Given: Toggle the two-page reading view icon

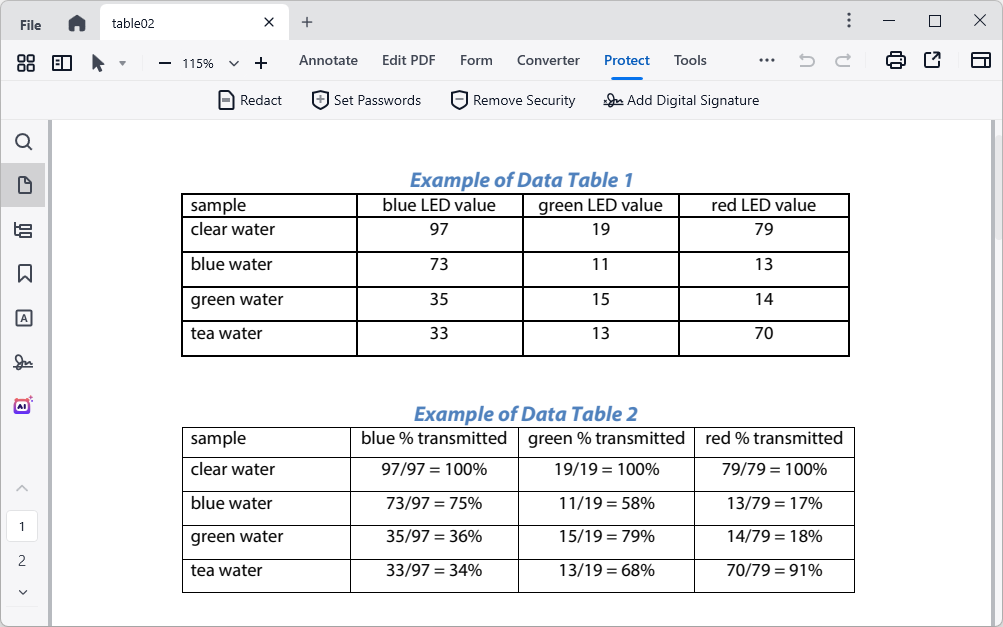Looking at the screenshot, I should point(62,63).
